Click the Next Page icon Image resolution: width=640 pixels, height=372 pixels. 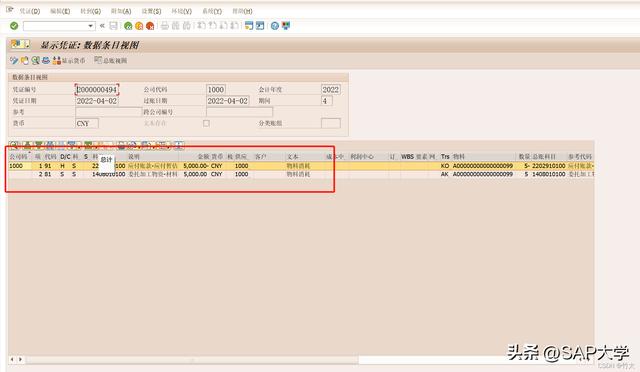pos(223,26)
